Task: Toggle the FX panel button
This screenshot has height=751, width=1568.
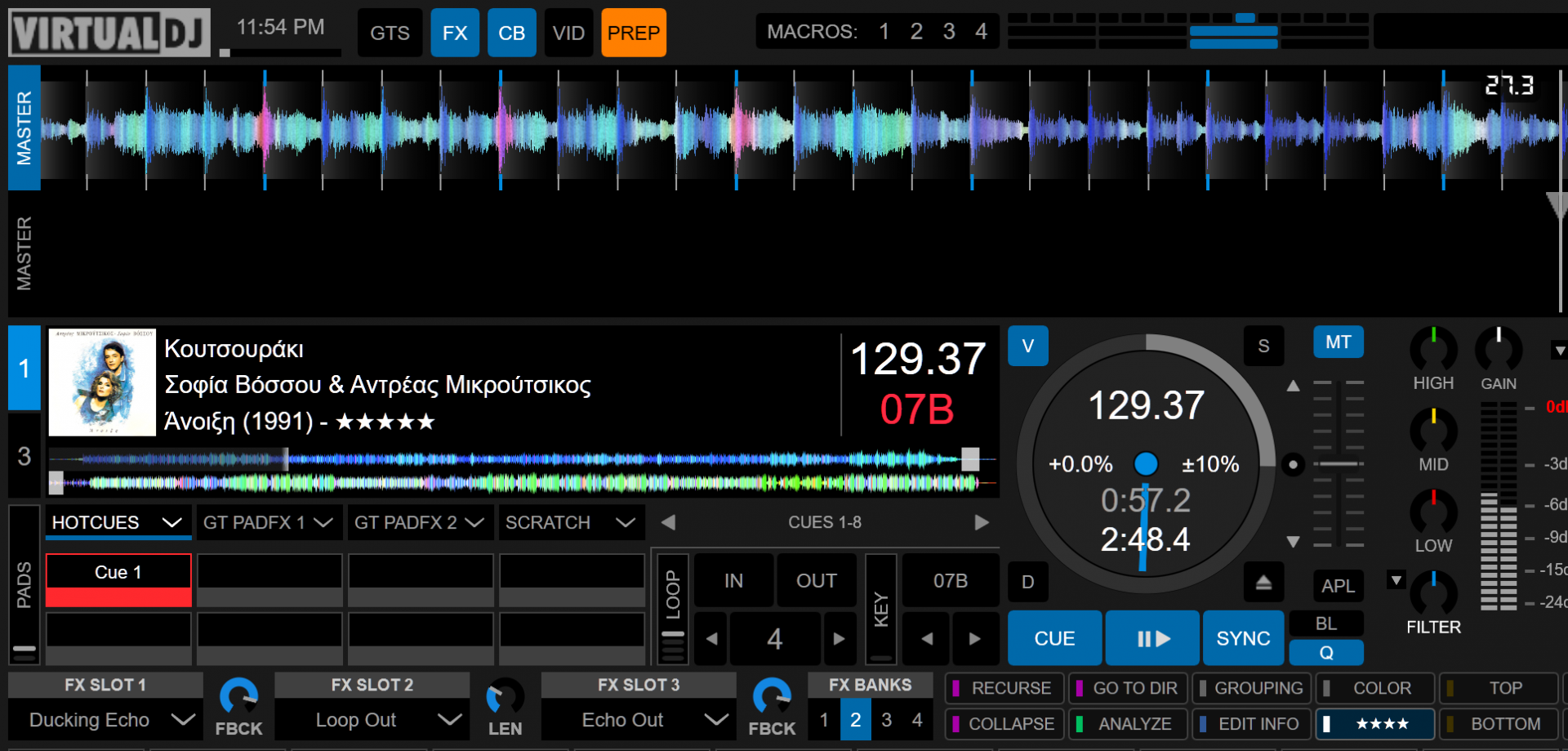Action: [455, 33]
